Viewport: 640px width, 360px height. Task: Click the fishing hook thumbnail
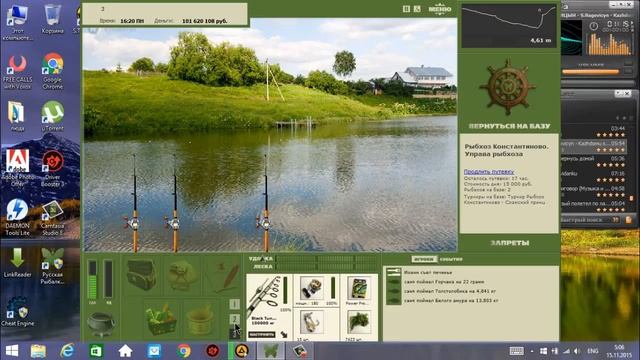(311, 322)
